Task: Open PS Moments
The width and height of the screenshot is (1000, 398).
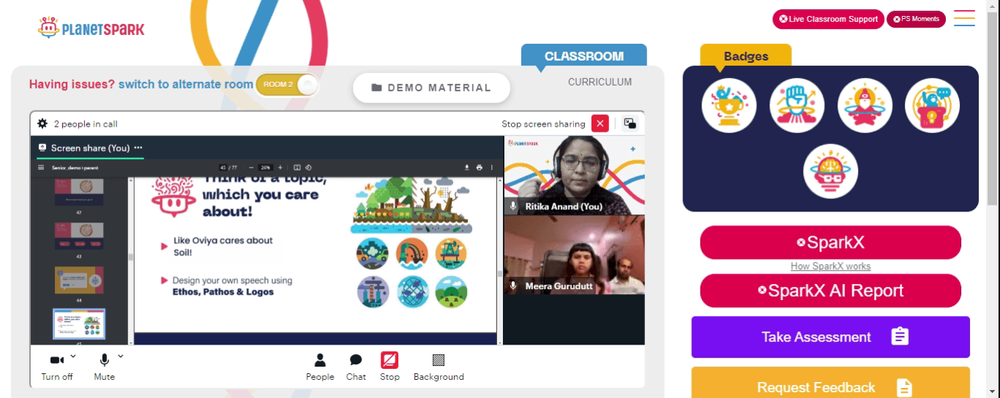Action: pos(916,19)
